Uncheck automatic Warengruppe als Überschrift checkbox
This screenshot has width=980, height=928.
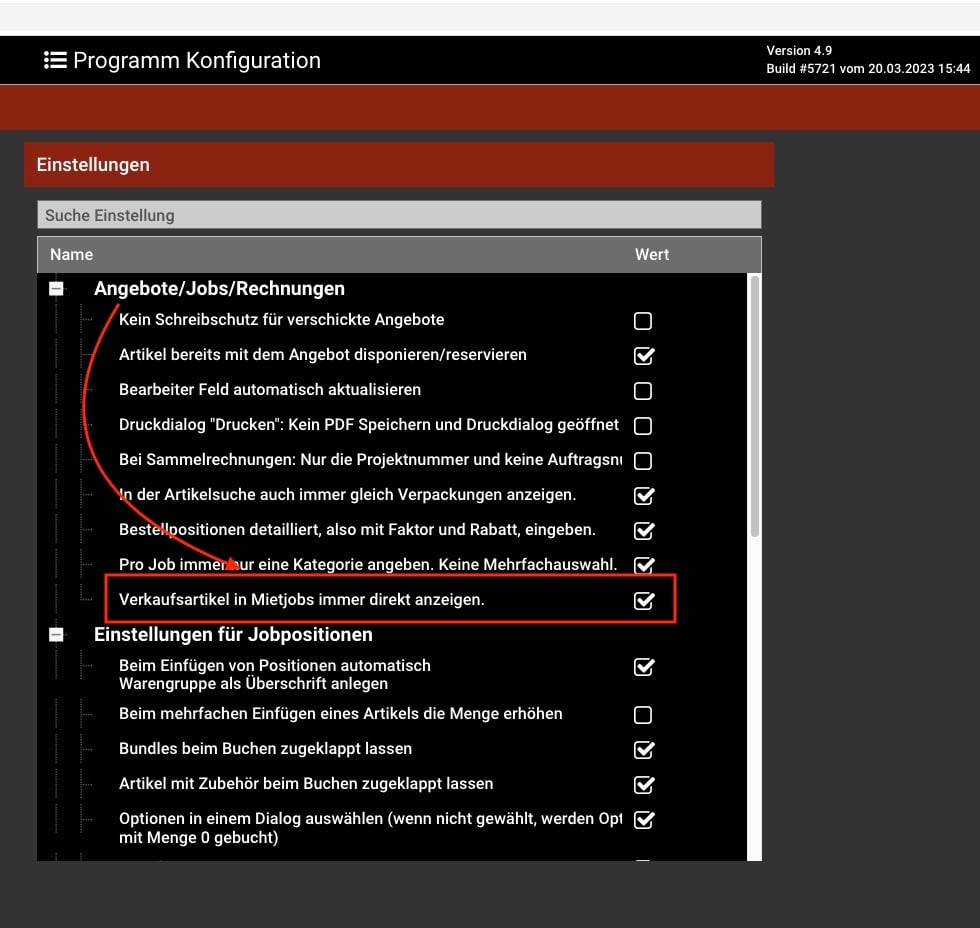pos(644,666)
